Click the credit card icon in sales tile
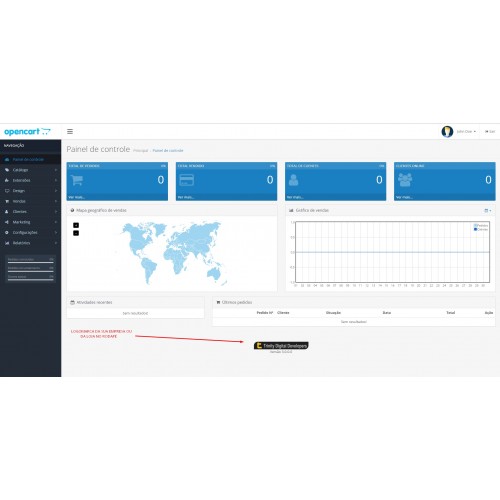Screen dimensions: 500x500 [x=186, y=180]
